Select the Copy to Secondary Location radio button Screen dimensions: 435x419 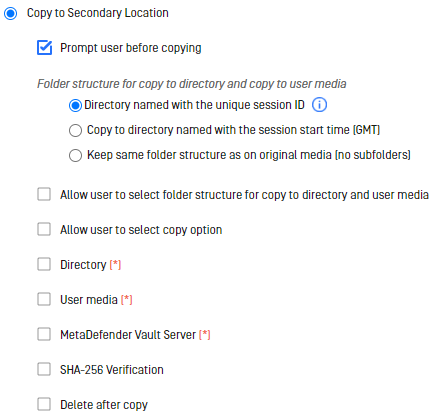[x=11, y=13]
